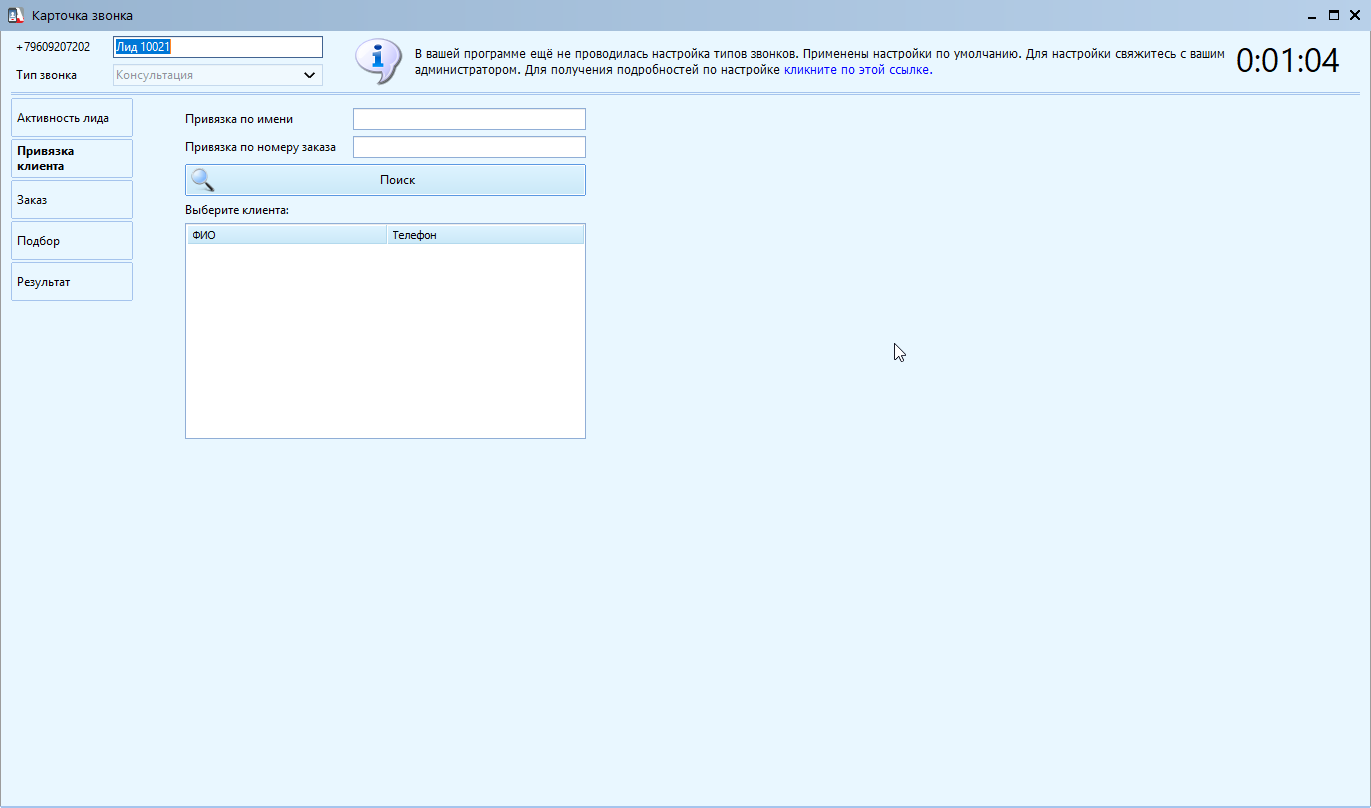This screenshot has width=1371, height=808.
Task: Focus the Привязка по имени input
Action: click(x=469, y=119)
